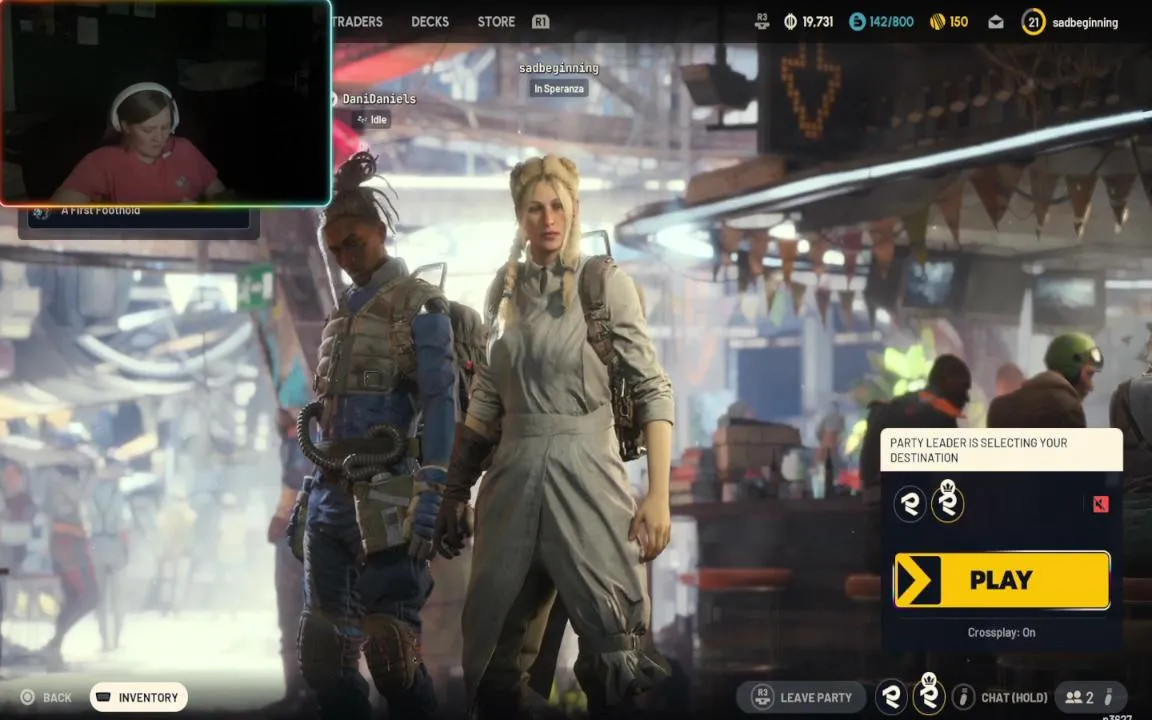The image size is (1152, 720).
Task: Click the INVENTORY button
Action: [x=139, y=697]
